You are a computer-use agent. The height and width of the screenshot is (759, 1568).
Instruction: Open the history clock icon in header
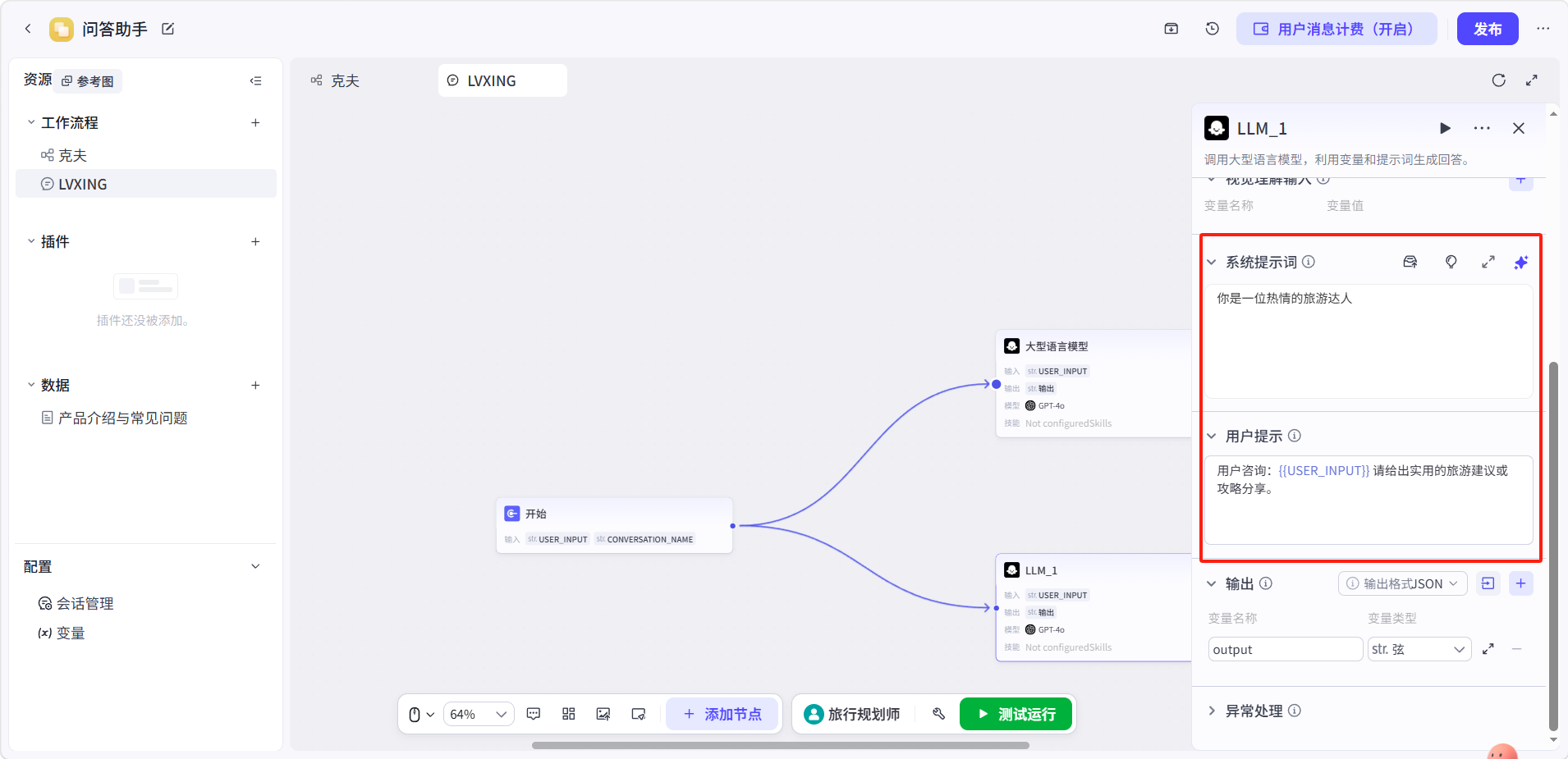[x=1213, y=29]
